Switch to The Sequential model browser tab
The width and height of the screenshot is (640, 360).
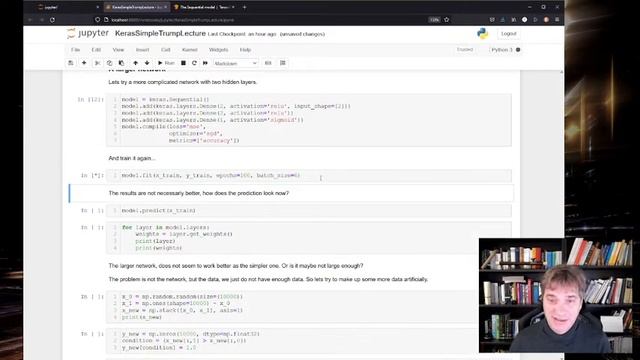(x=204, y=7)
